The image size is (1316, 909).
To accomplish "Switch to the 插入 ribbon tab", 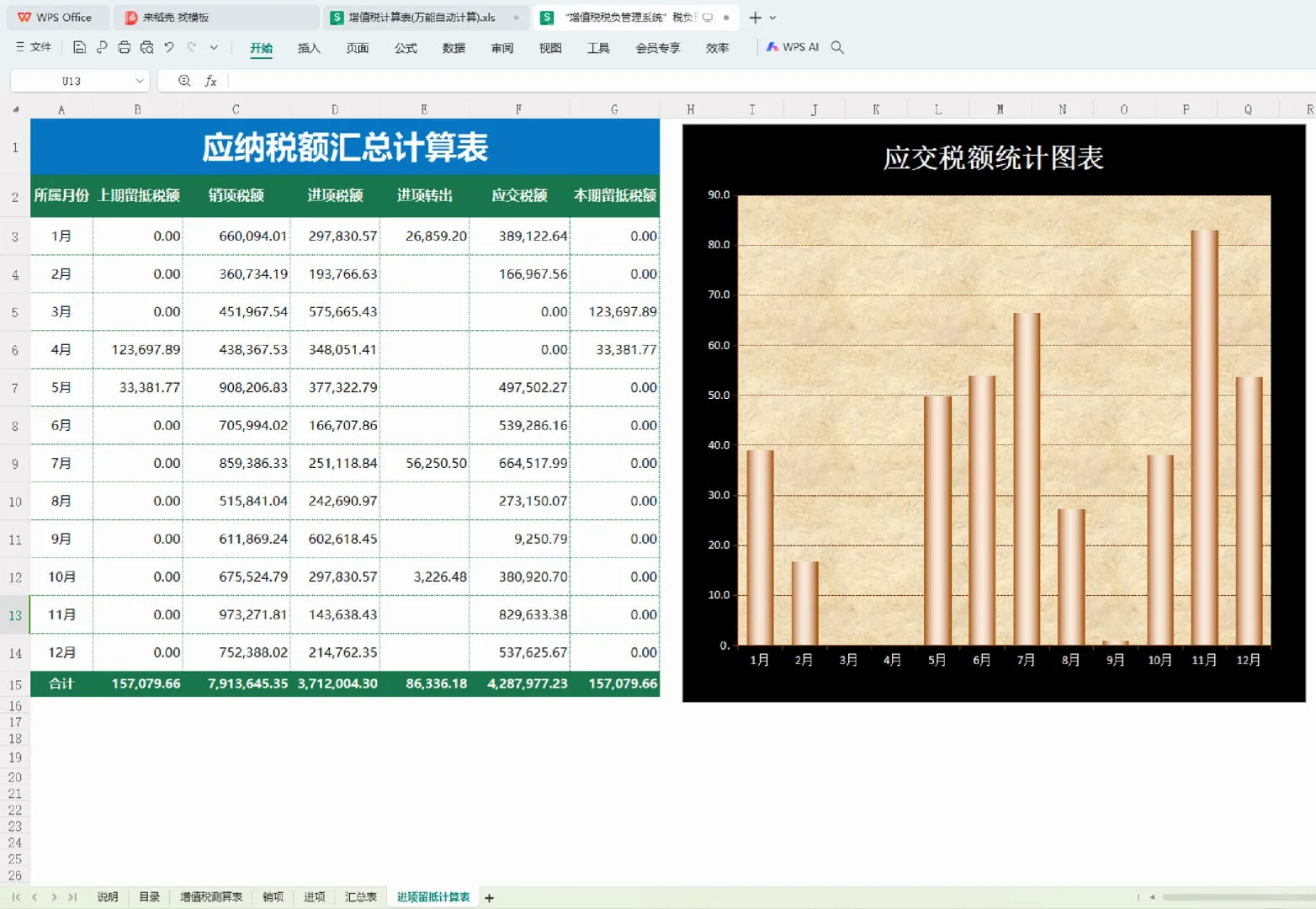I will 309,48.
